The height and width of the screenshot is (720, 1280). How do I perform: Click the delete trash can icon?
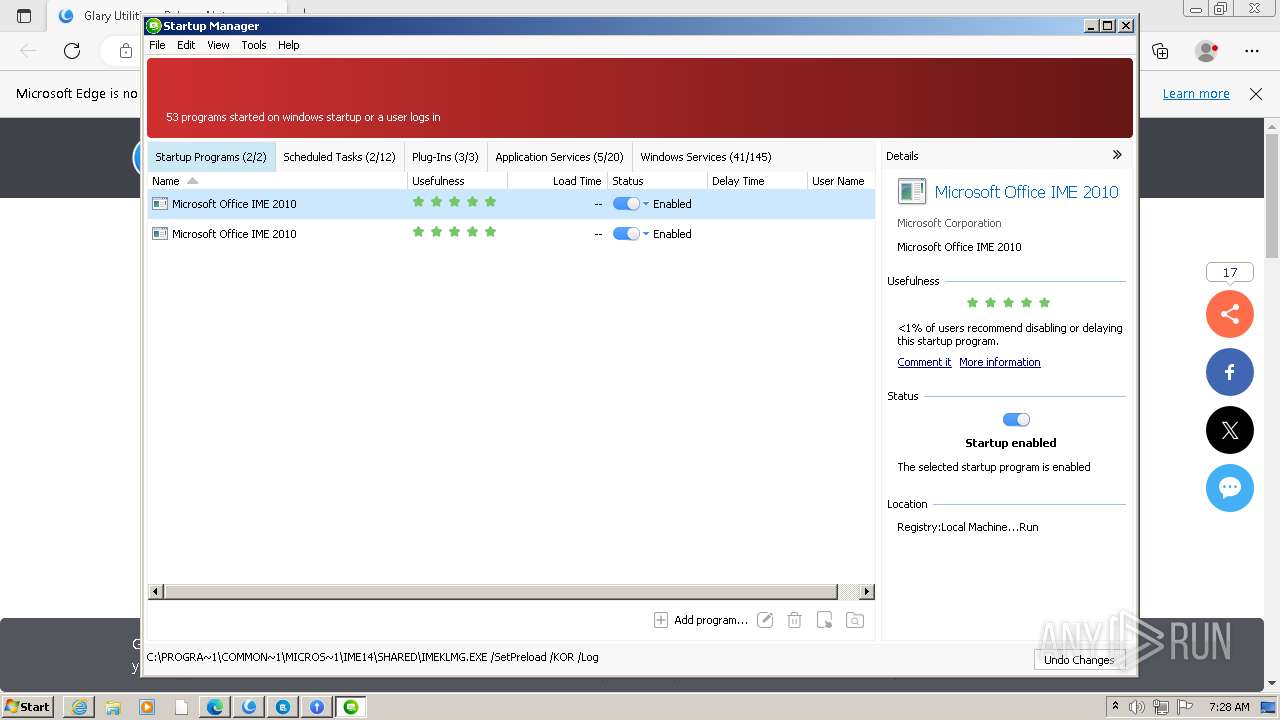[794, 620]
